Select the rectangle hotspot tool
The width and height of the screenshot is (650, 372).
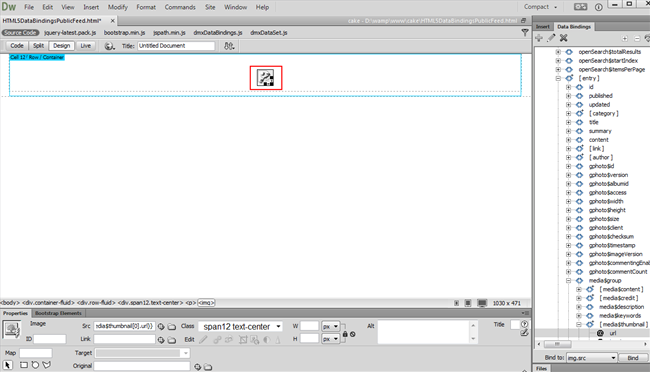pyautogui.click(x=24, y=365)
